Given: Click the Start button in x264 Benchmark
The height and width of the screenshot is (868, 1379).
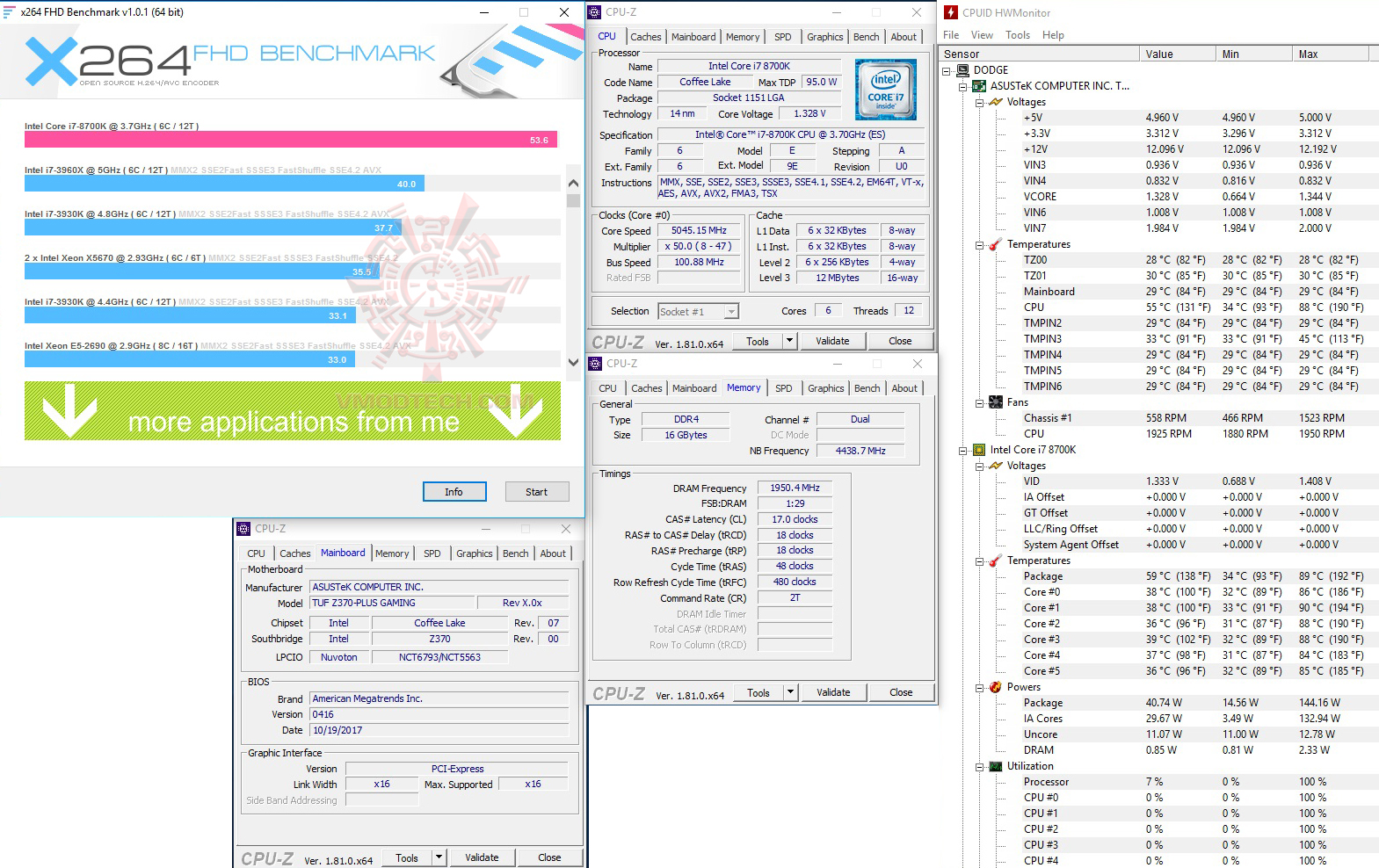Looking at the screenshot, I should (x=536, y=492).
